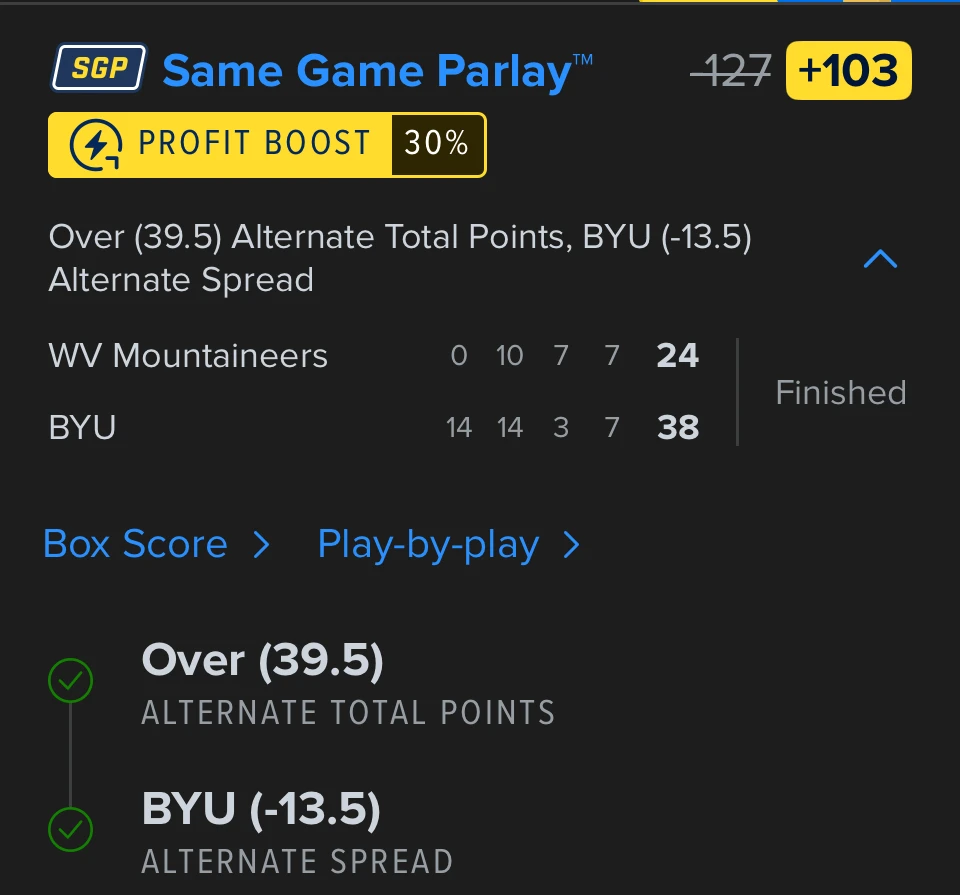960x895 pixels.
Task: Click the Profit Boost 30% banner
Action: (x=268, y=145)
